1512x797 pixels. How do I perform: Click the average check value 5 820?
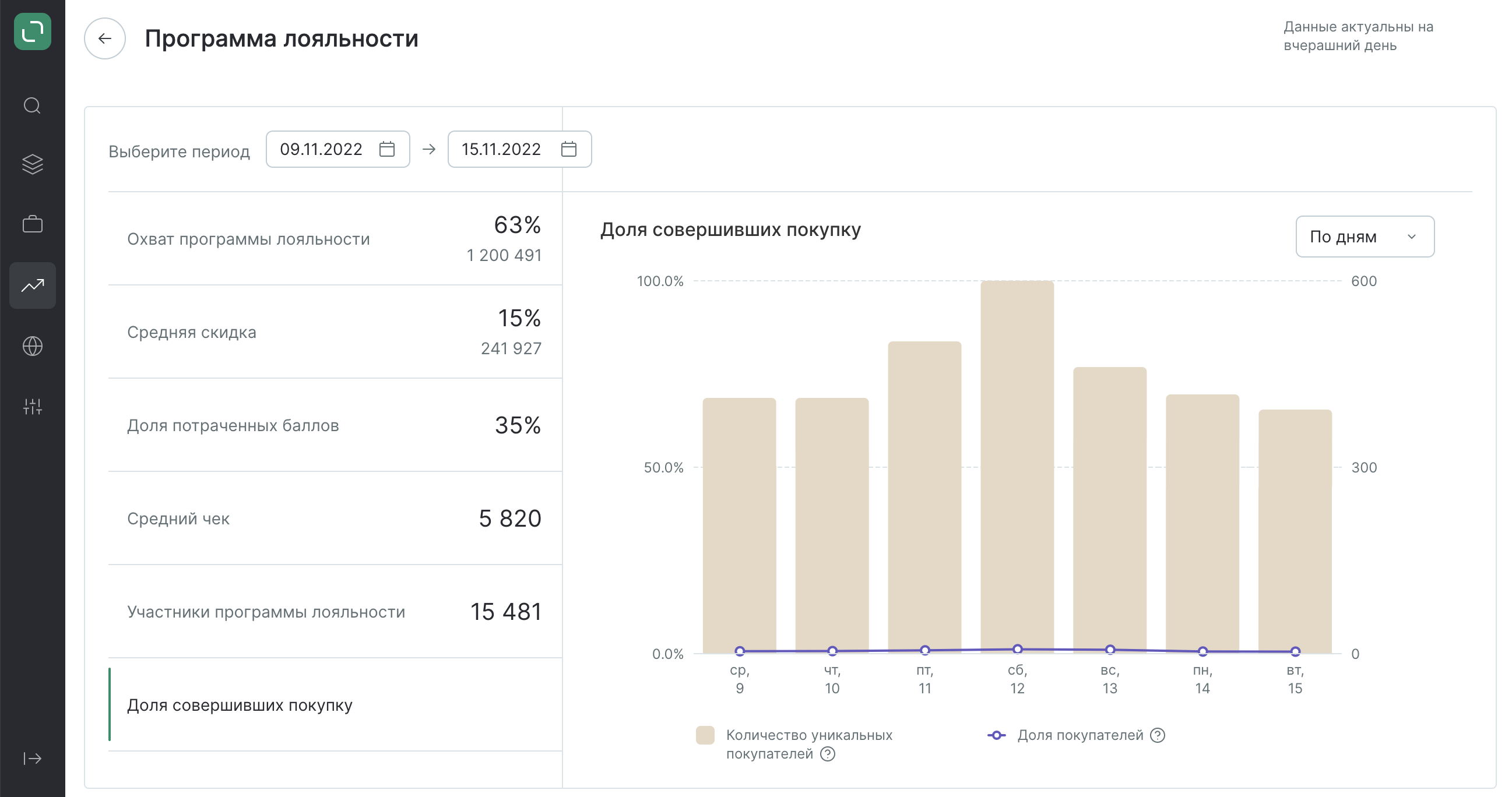pyautogui.click(x=510, y=519)
